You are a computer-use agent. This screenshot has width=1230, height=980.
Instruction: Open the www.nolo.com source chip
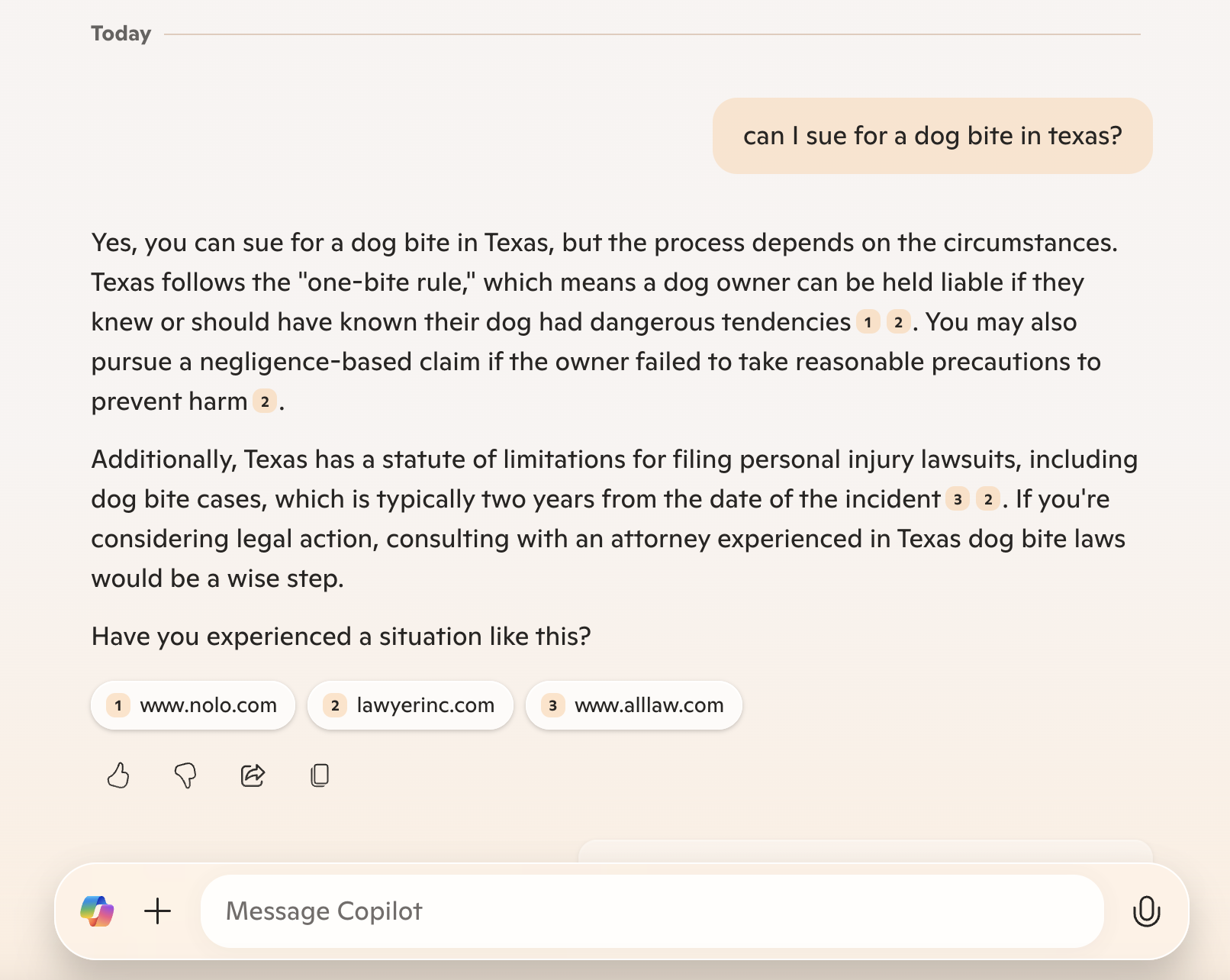(x=193, y=705)
